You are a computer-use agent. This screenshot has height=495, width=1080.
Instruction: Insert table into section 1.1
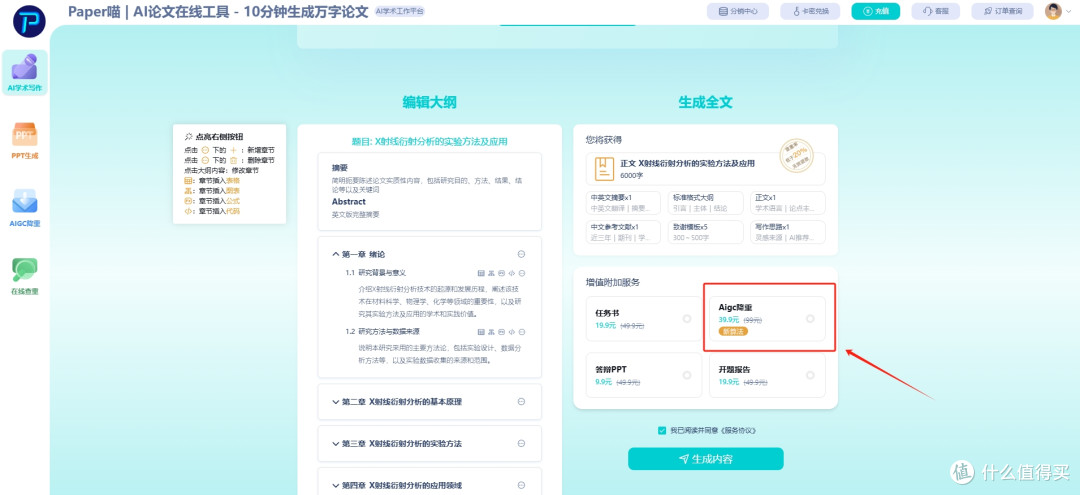[x=481, y=273]
